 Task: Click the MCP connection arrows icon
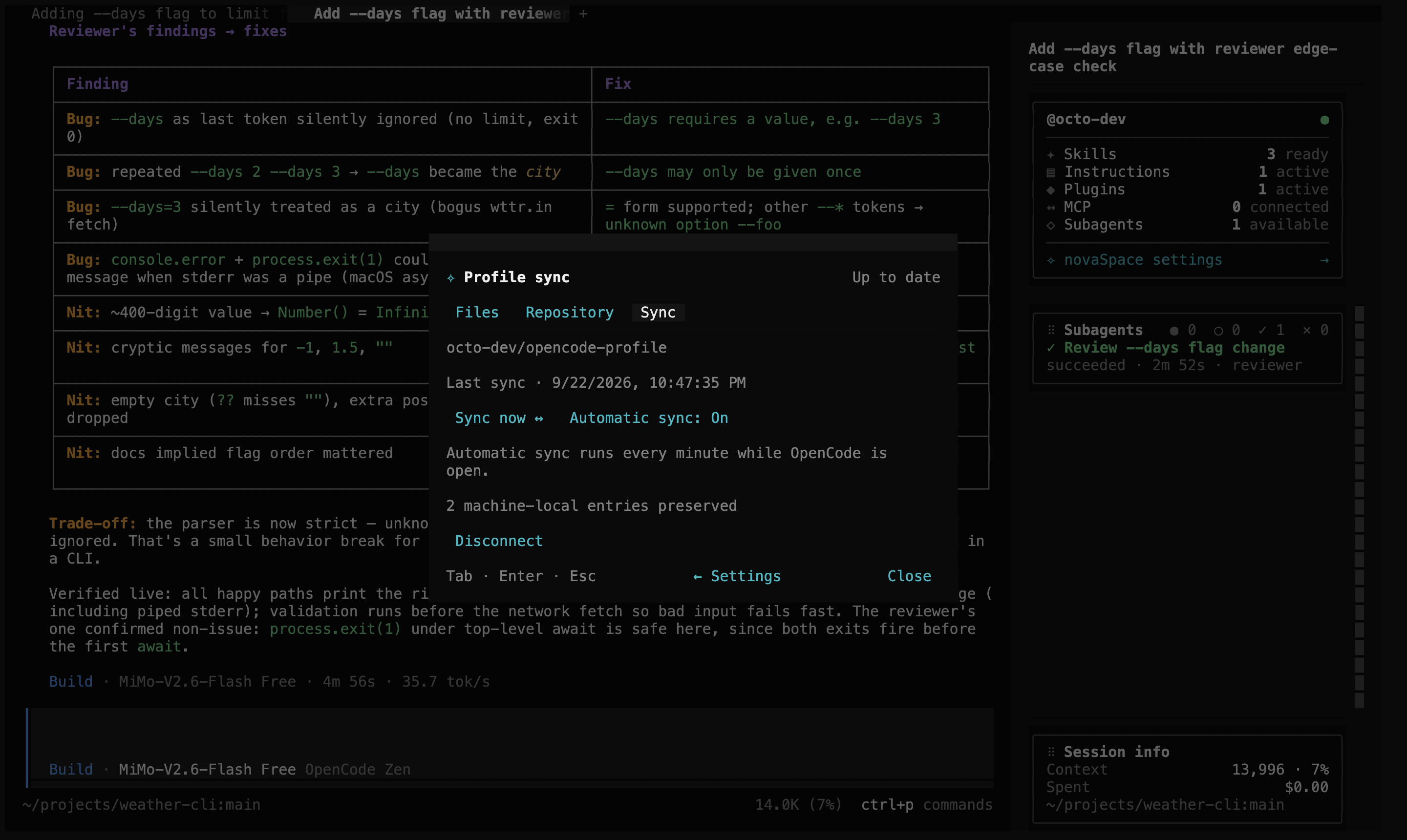pyautogui.click(x=1051, y=207)
